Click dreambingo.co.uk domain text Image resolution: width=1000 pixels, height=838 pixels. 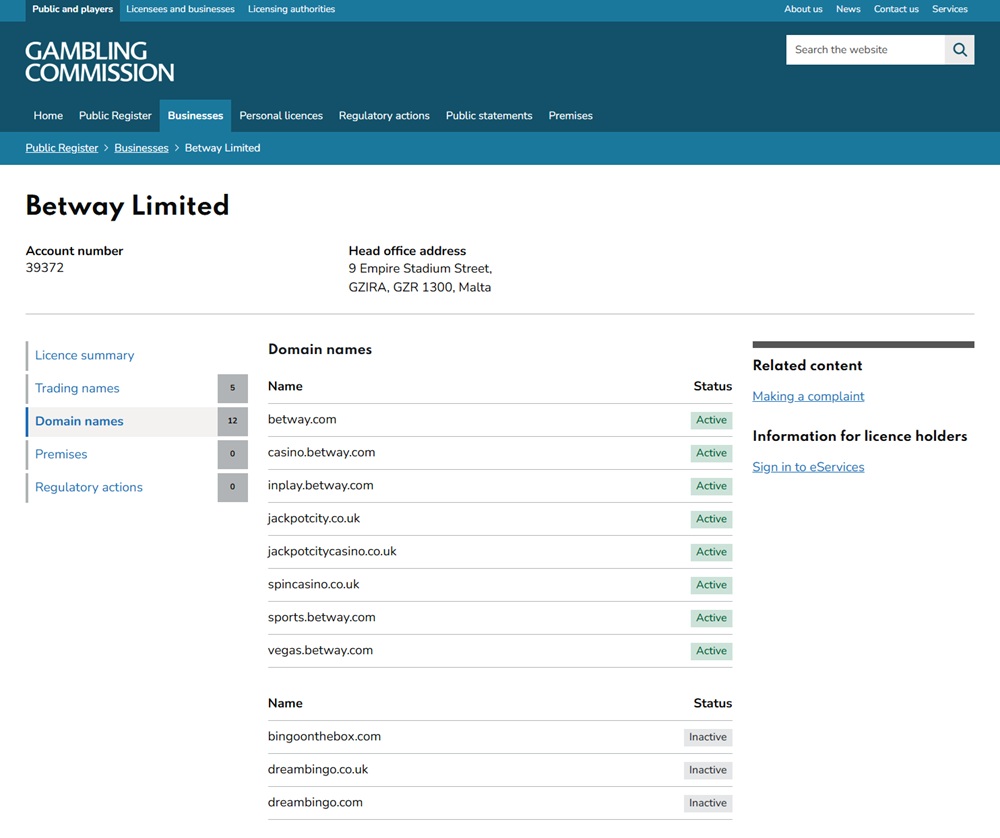click(x=318, y=770)
